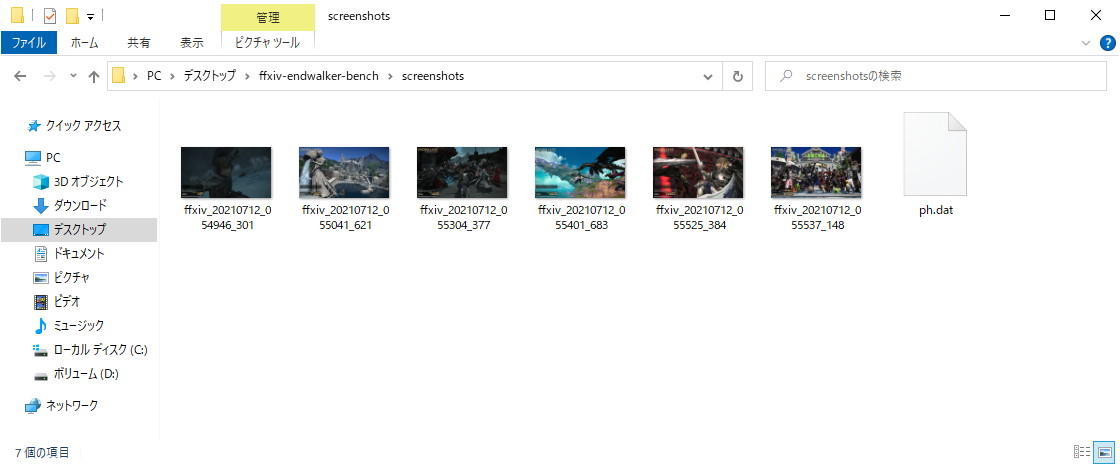
Task: Open the ピクチャ ツール tab
Action: click(268, 43)
